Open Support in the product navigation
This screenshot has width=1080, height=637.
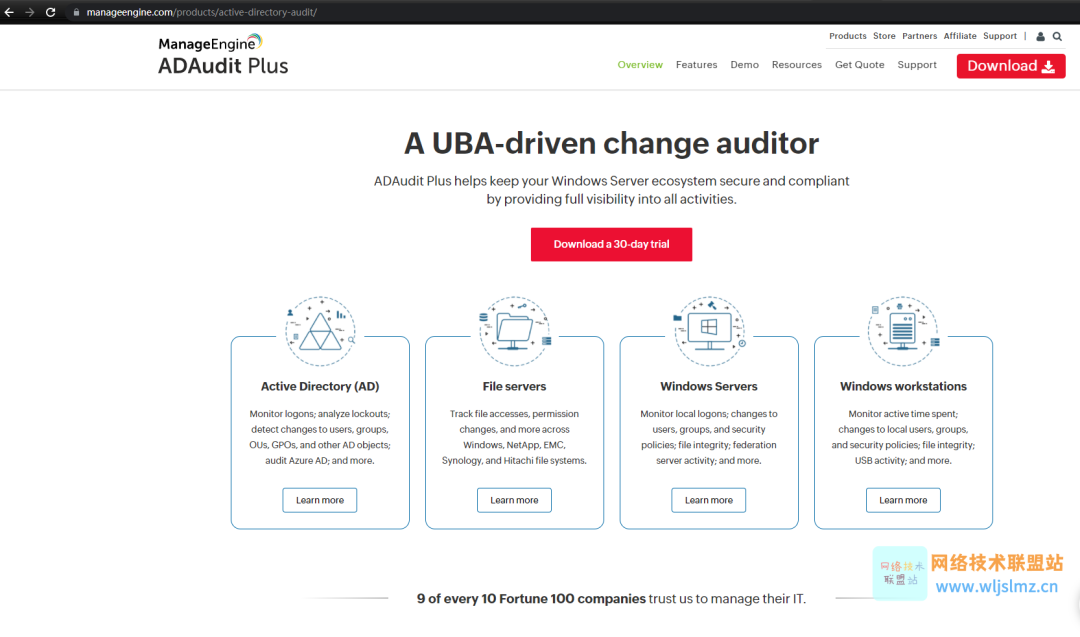(917, 65)
